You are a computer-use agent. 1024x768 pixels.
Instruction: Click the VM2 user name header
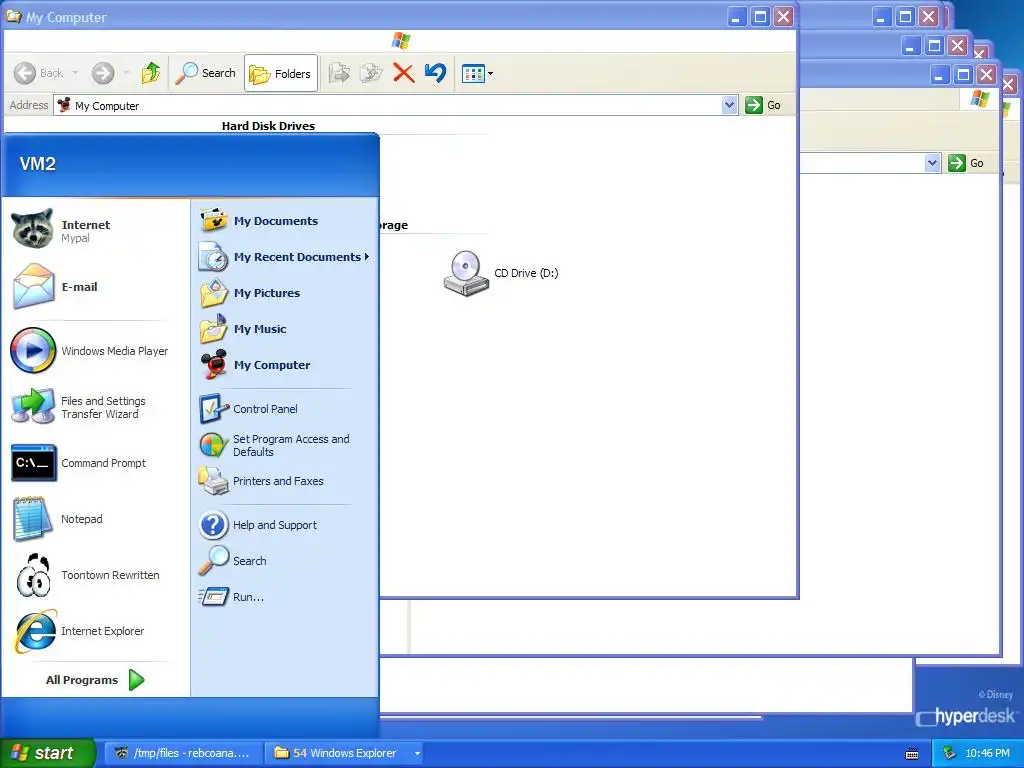tap(37, 163)
